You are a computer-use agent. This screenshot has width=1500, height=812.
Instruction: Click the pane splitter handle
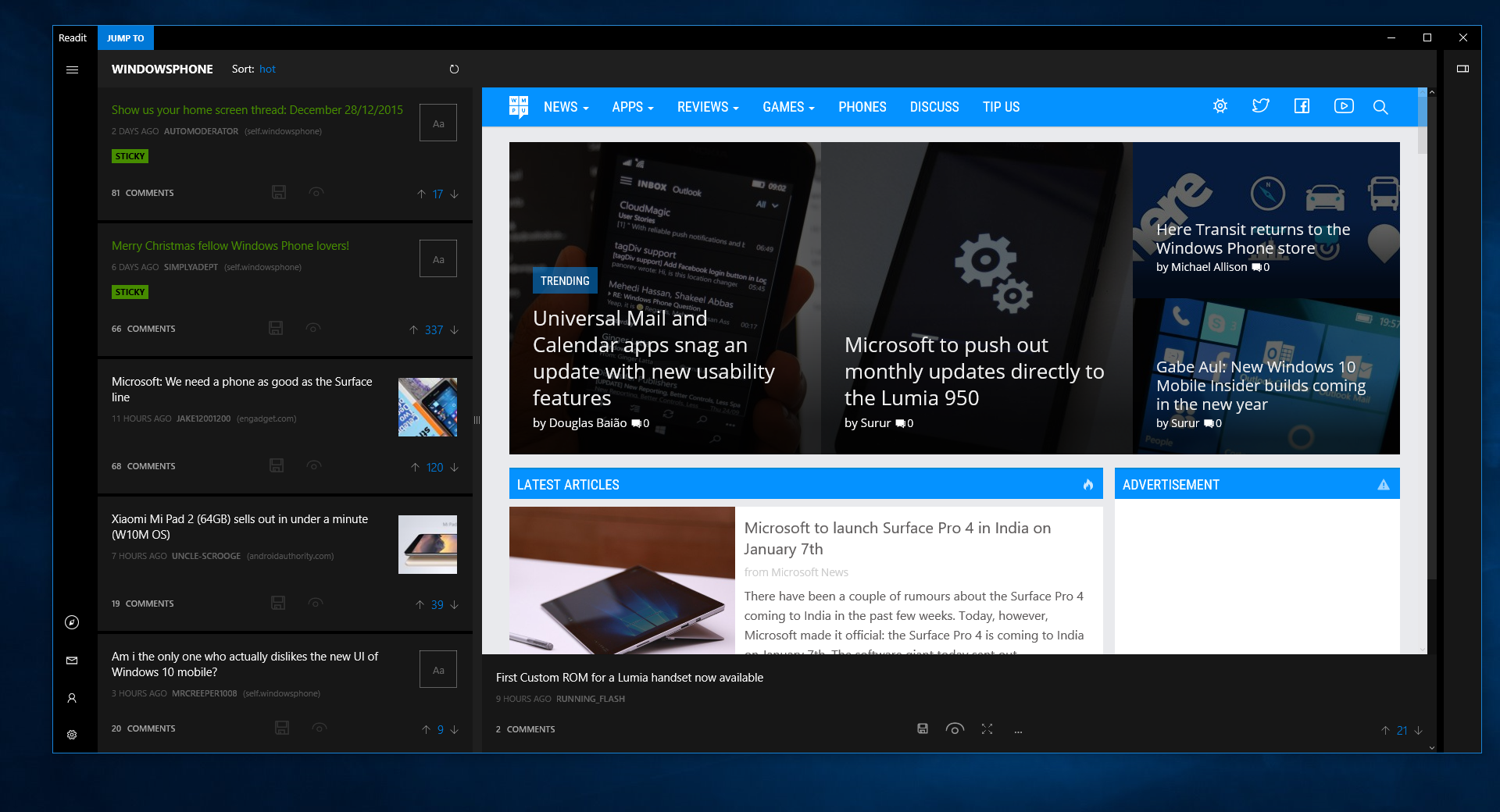[x=477, y=420]
